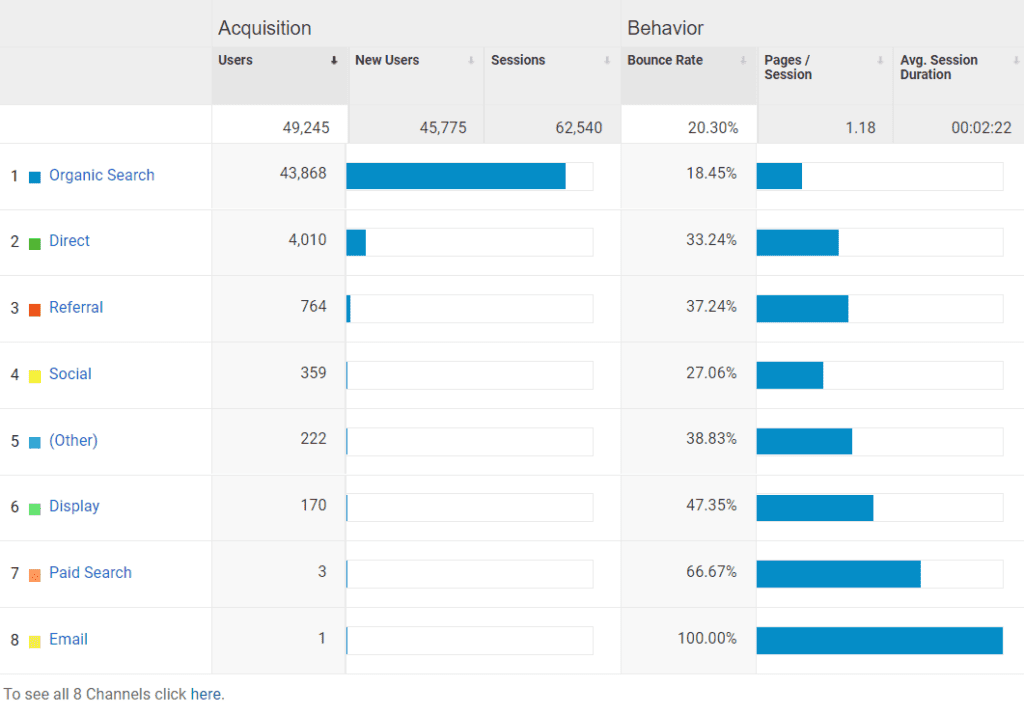
Task: Click total new users value 45,775
Action: point(443,127)
